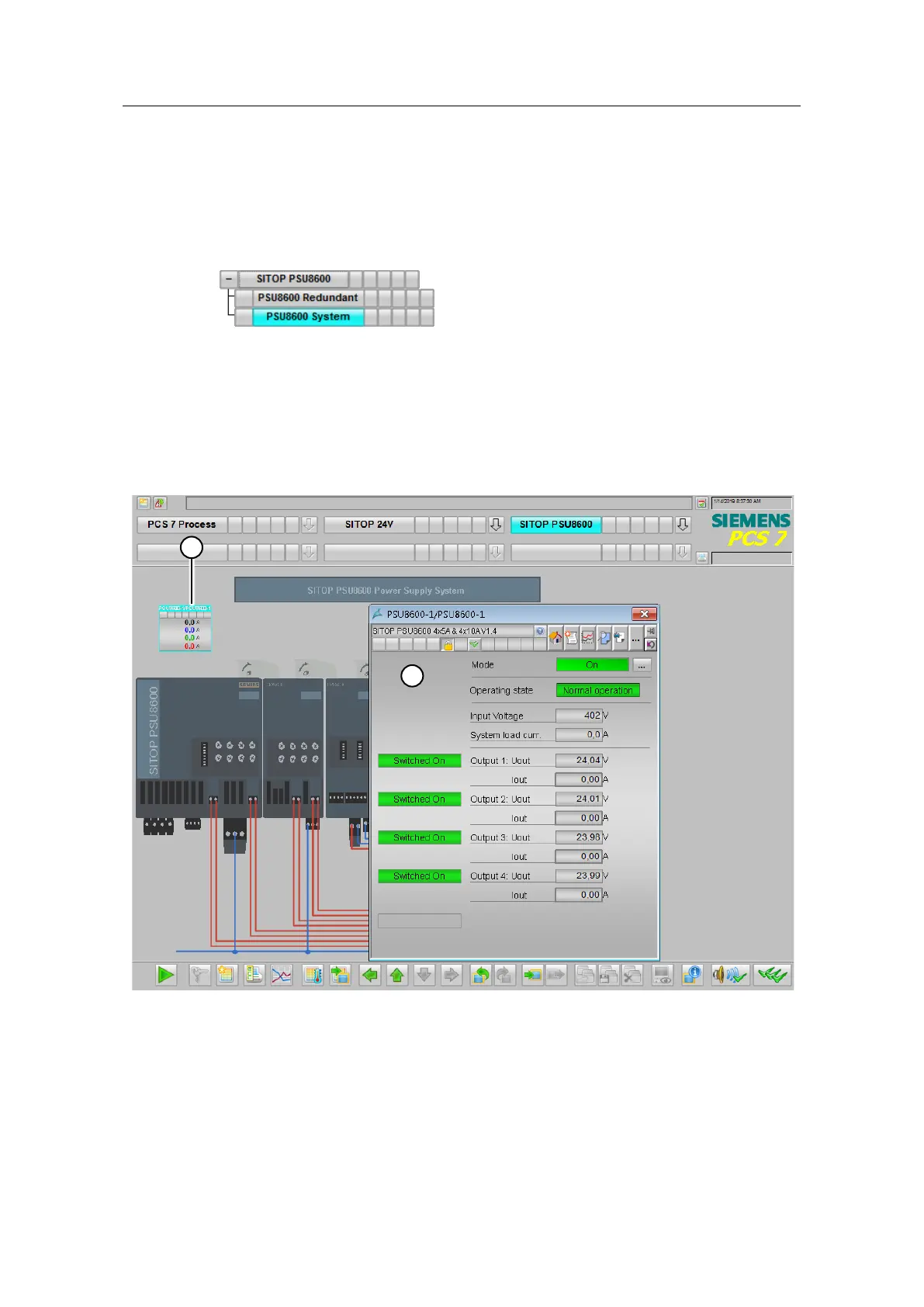Click the green Normal operation status indicator

[597, 690]
